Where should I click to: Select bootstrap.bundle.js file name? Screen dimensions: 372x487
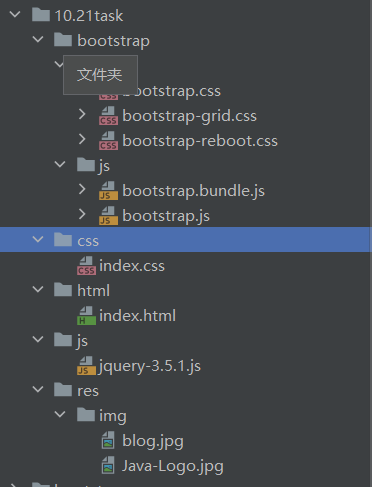point(194,191)
